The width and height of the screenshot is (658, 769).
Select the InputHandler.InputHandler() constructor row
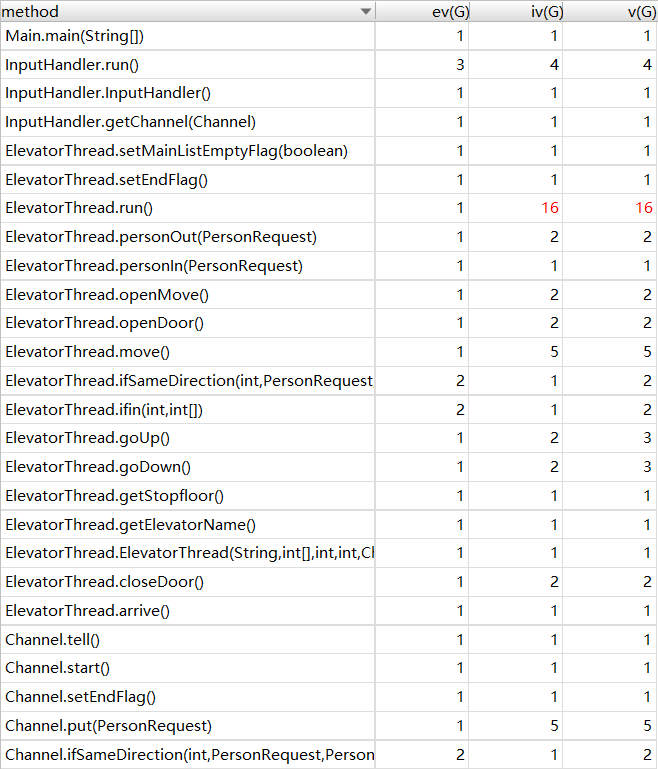[329, 93]
